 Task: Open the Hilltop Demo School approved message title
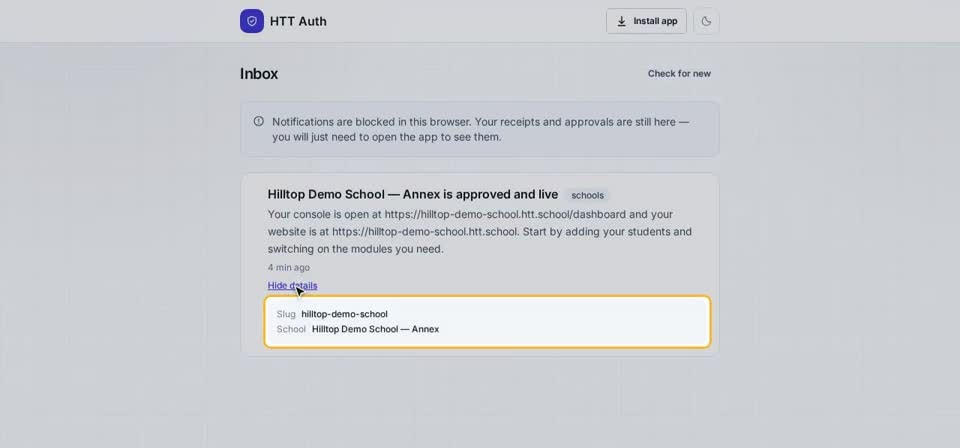click(413, 195)
